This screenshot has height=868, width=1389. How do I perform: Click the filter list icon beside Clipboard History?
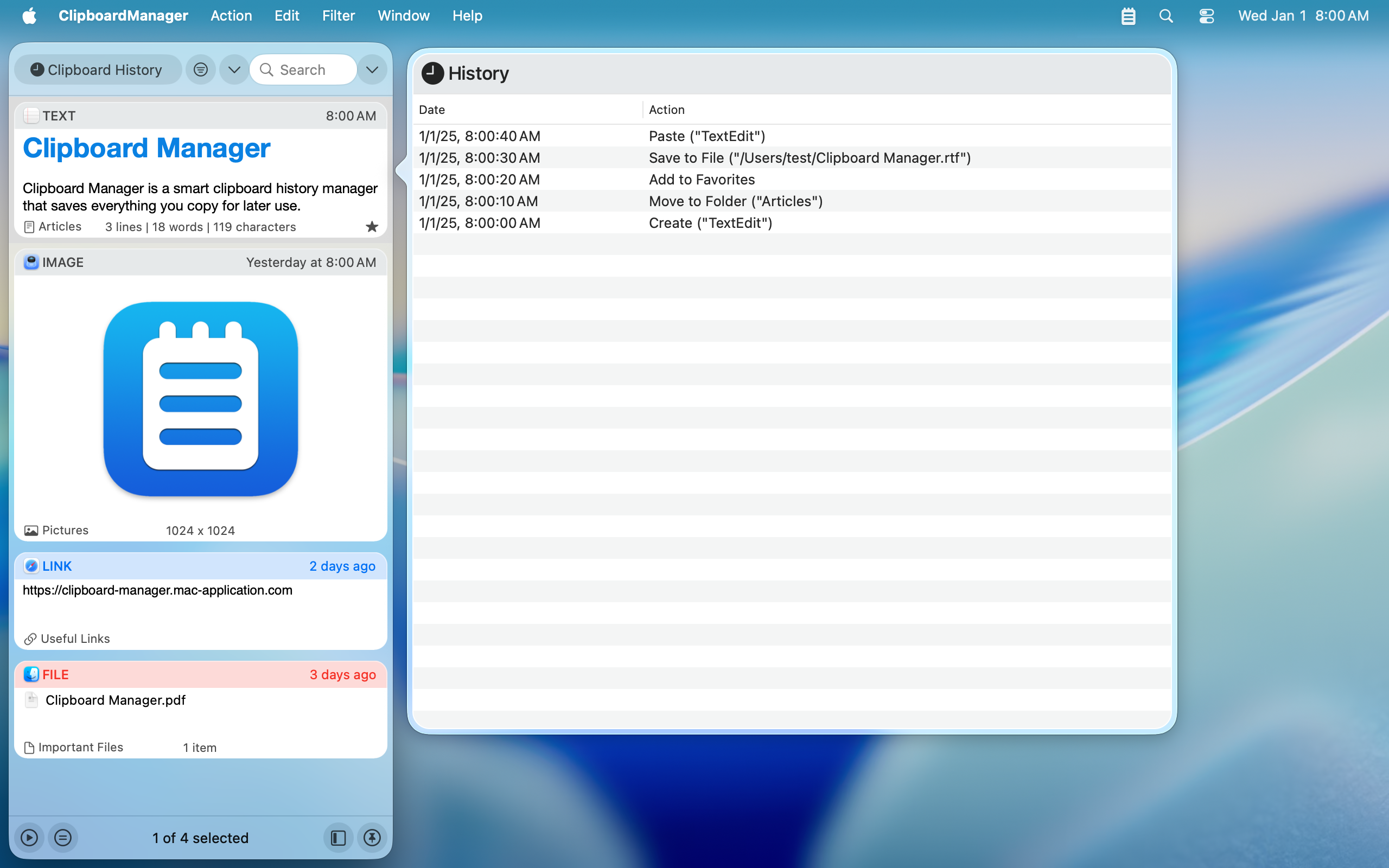200,69
